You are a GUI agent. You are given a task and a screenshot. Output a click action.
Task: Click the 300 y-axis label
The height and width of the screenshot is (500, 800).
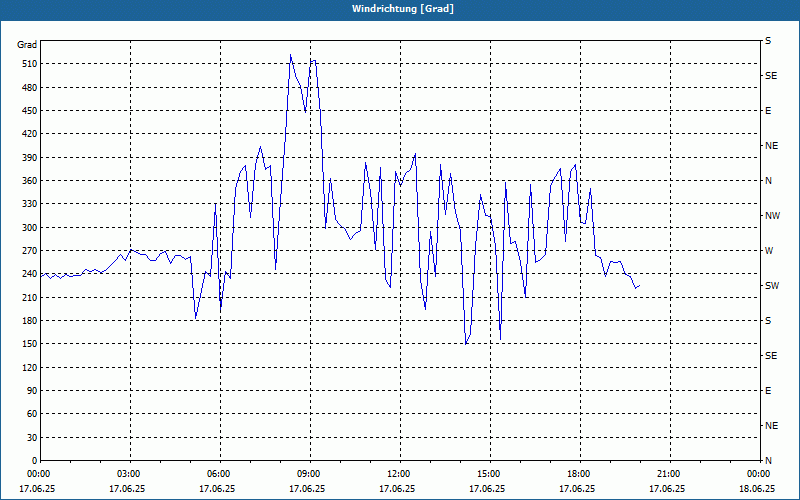point(29,227)
